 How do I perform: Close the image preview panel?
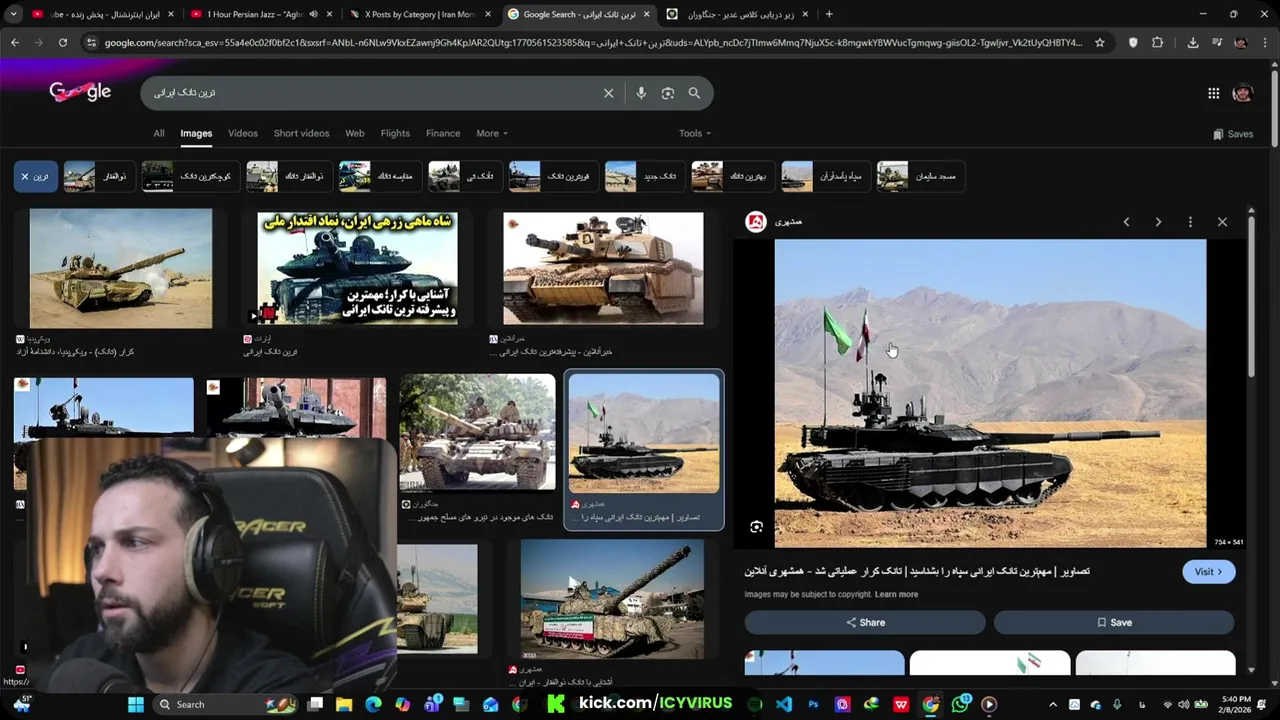pyautogui.click(x=1222, y=222)
